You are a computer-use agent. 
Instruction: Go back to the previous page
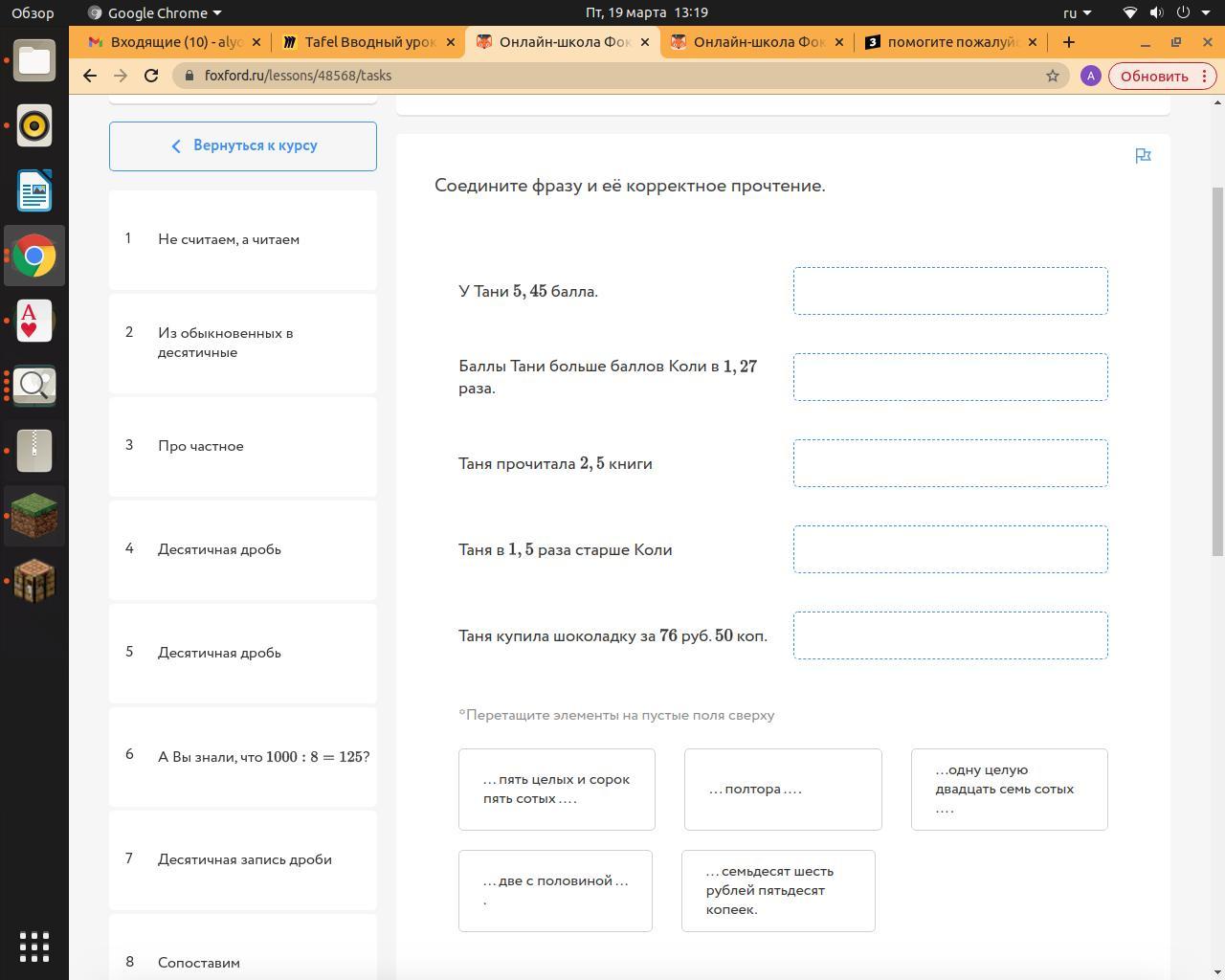[90, 76]
